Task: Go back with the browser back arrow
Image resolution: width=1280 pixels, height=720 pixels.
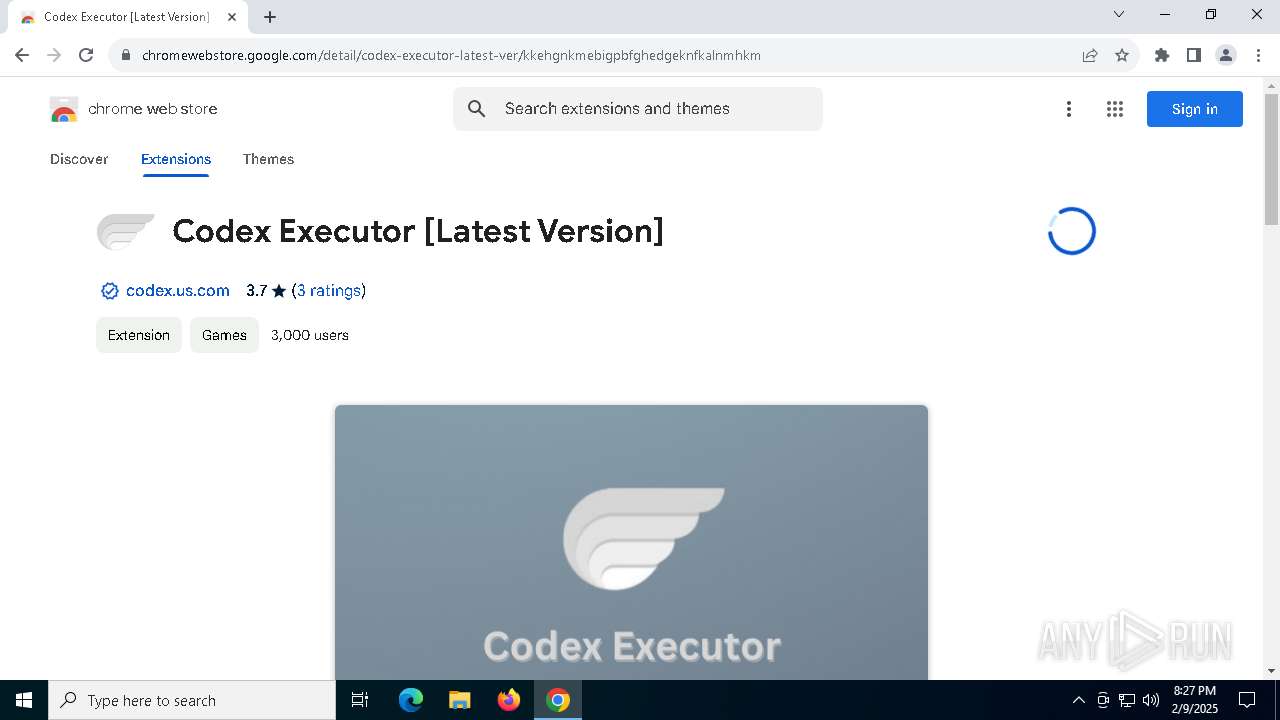Action: 22,55
